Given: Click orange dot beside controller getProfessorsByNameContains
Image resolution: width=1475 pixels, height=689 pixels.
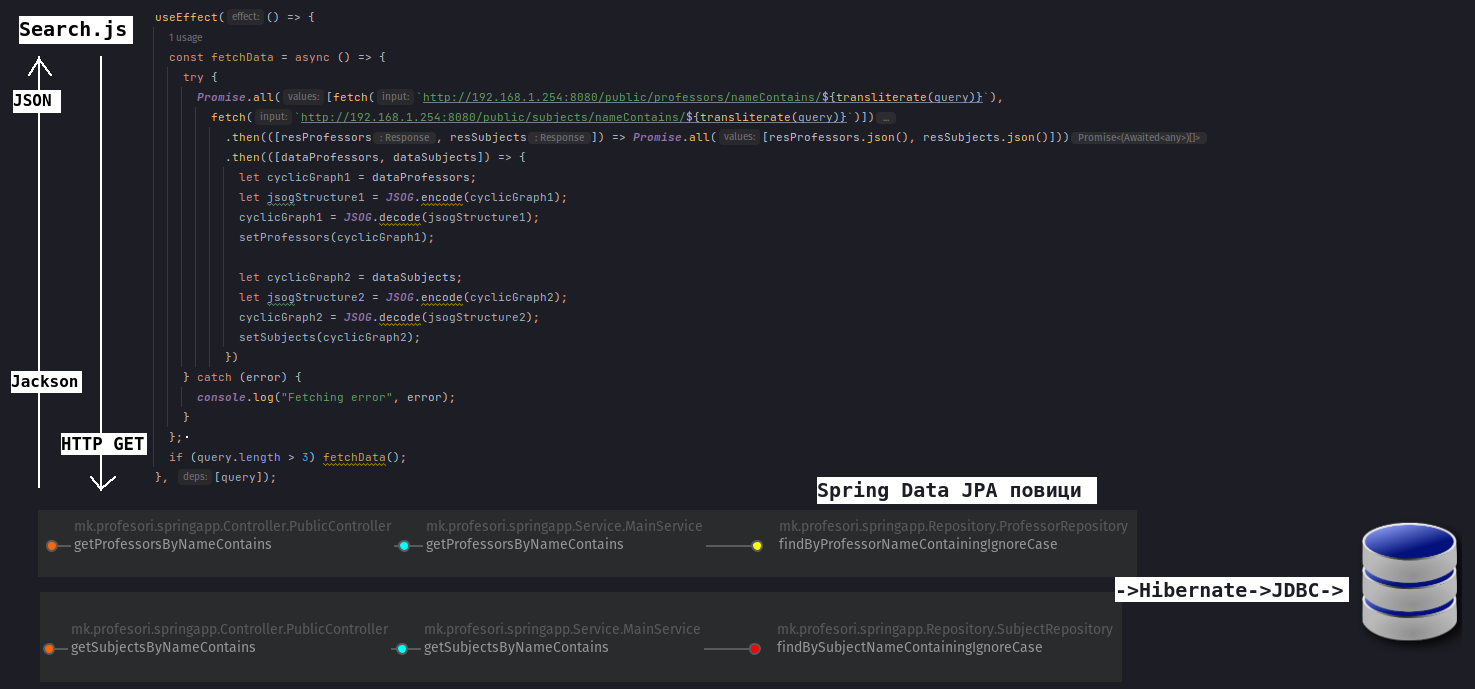Looking at the screenshot, I should pos(52,546).
